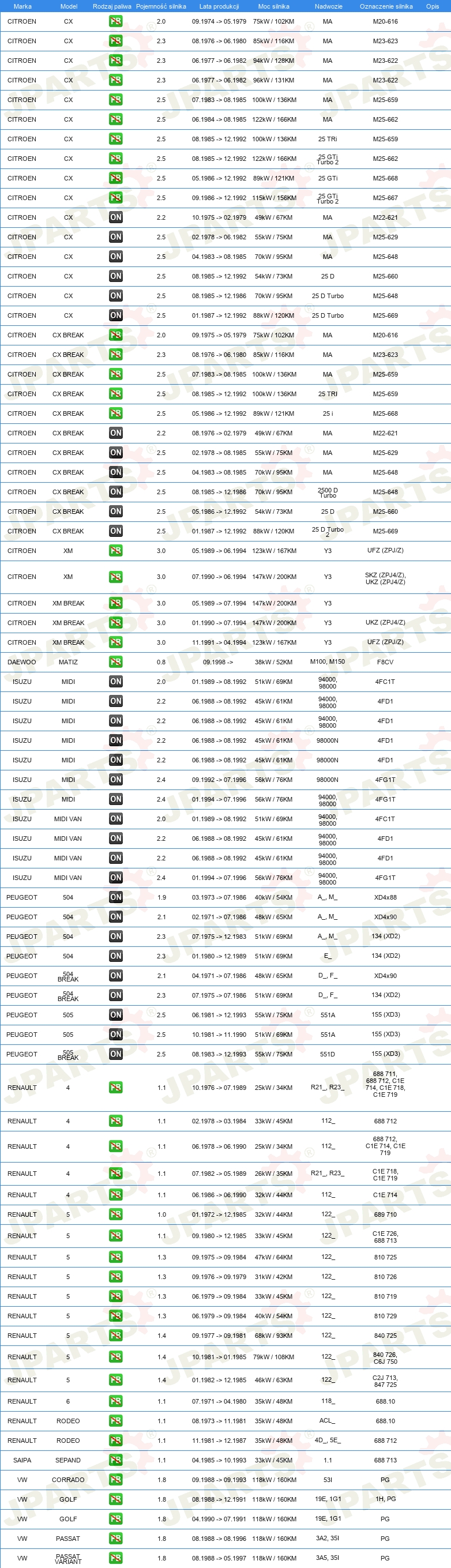Click petrol icon in Daewoo Matiz row
This screenshot has height=1568, width=451.
pyautogui.click(x=116, y=661)
